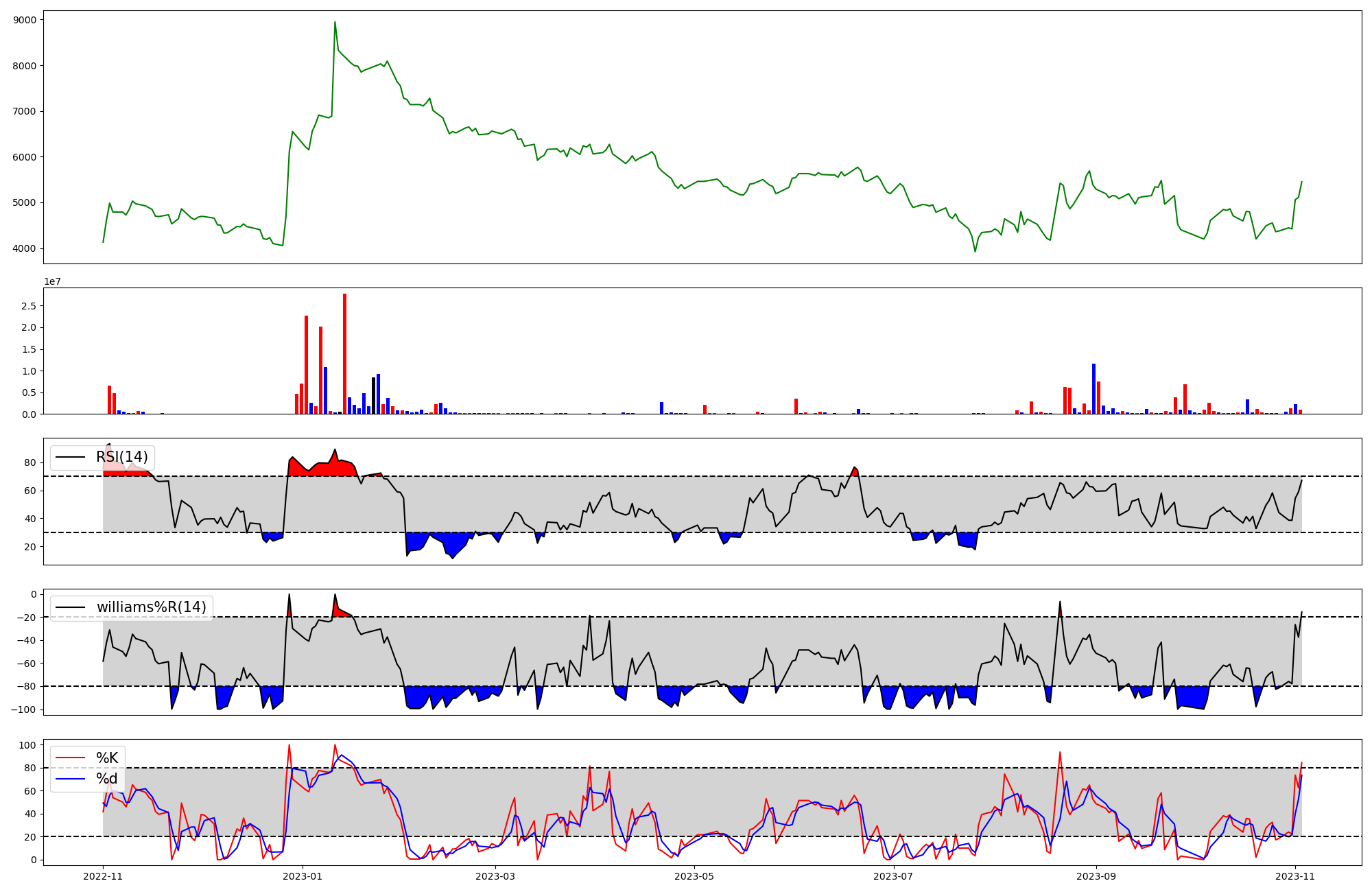Click the 9000 price axis tick label

click(x=25, y=20)
